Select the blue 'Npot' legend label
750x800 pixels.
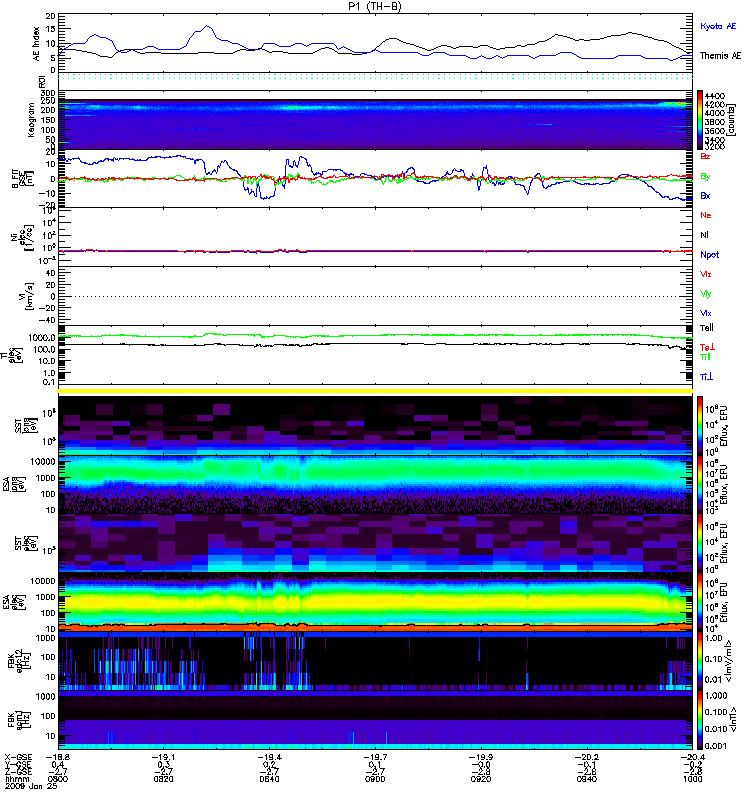tap(709, 255)
